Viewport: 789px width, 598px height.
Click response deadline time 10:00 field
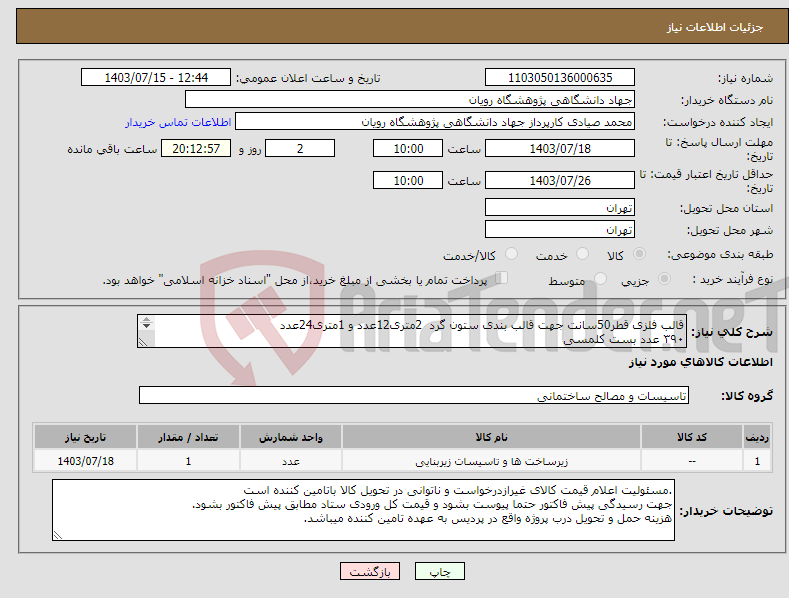pyautogui.click(x=408, y=148)
